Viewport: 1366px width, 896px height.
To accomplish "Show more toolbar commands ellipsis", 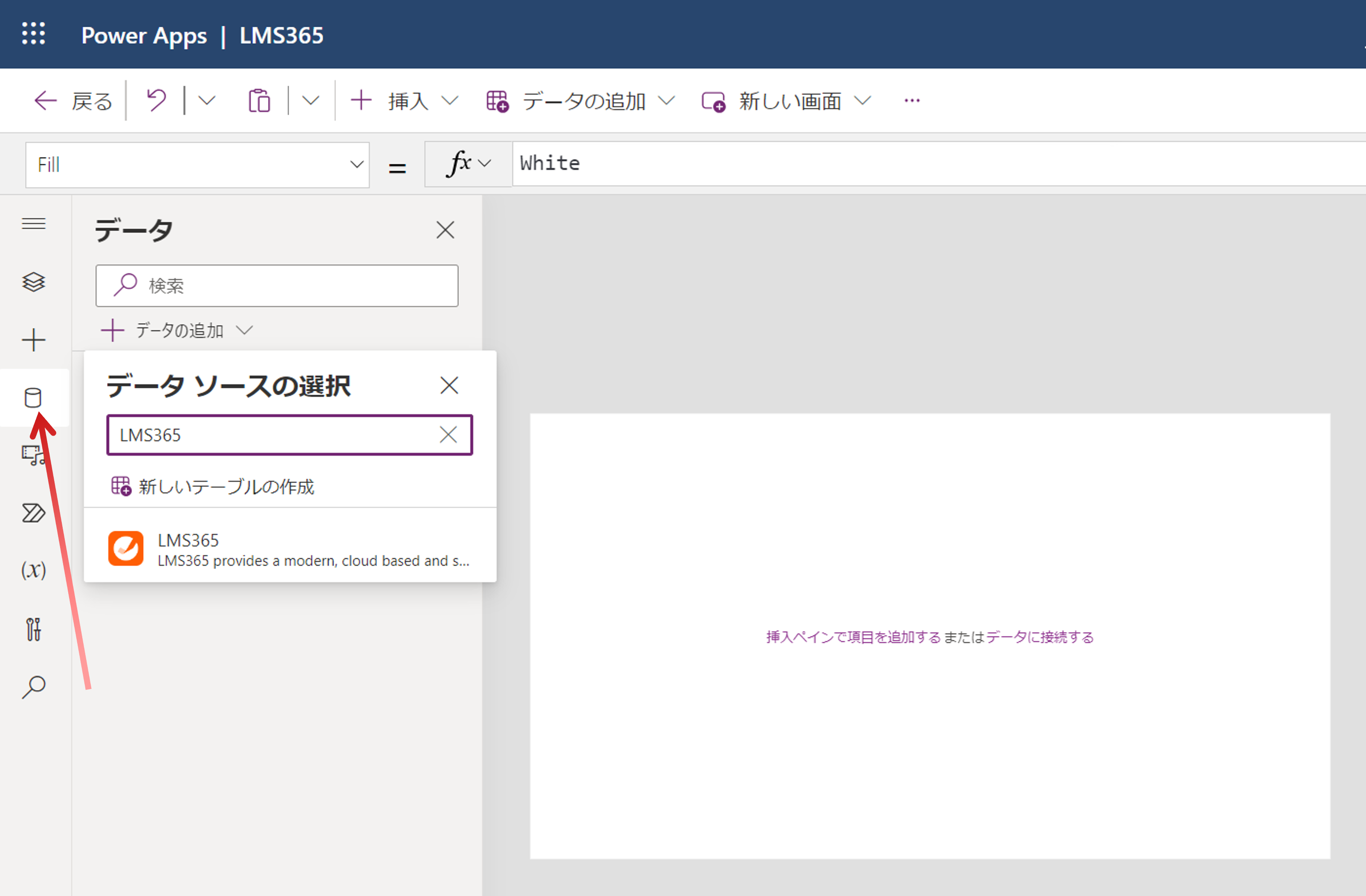I will pos(912,101).
